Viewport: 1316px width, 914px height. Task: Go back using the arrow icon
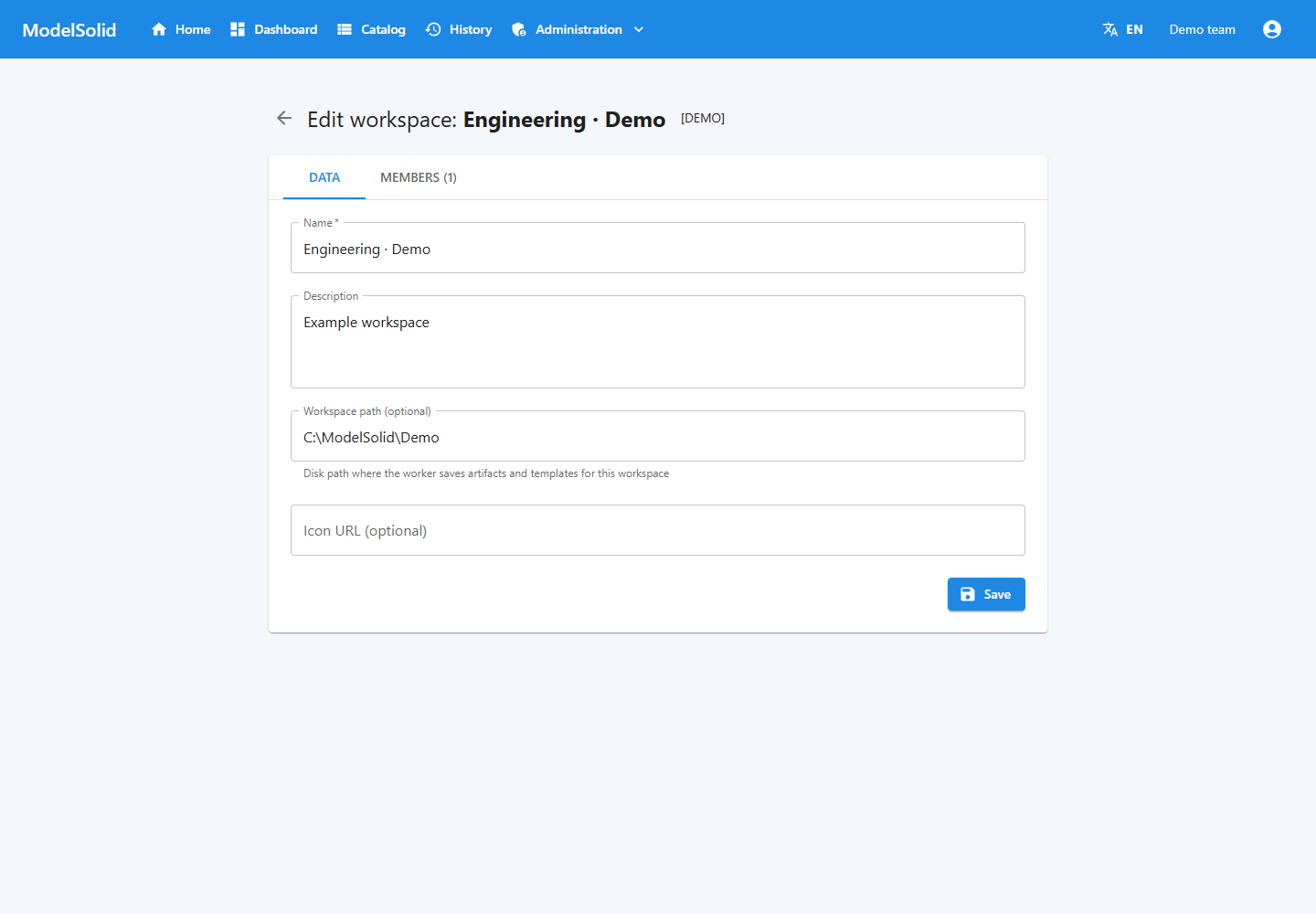pyautogui.click(x=284, y=118)
